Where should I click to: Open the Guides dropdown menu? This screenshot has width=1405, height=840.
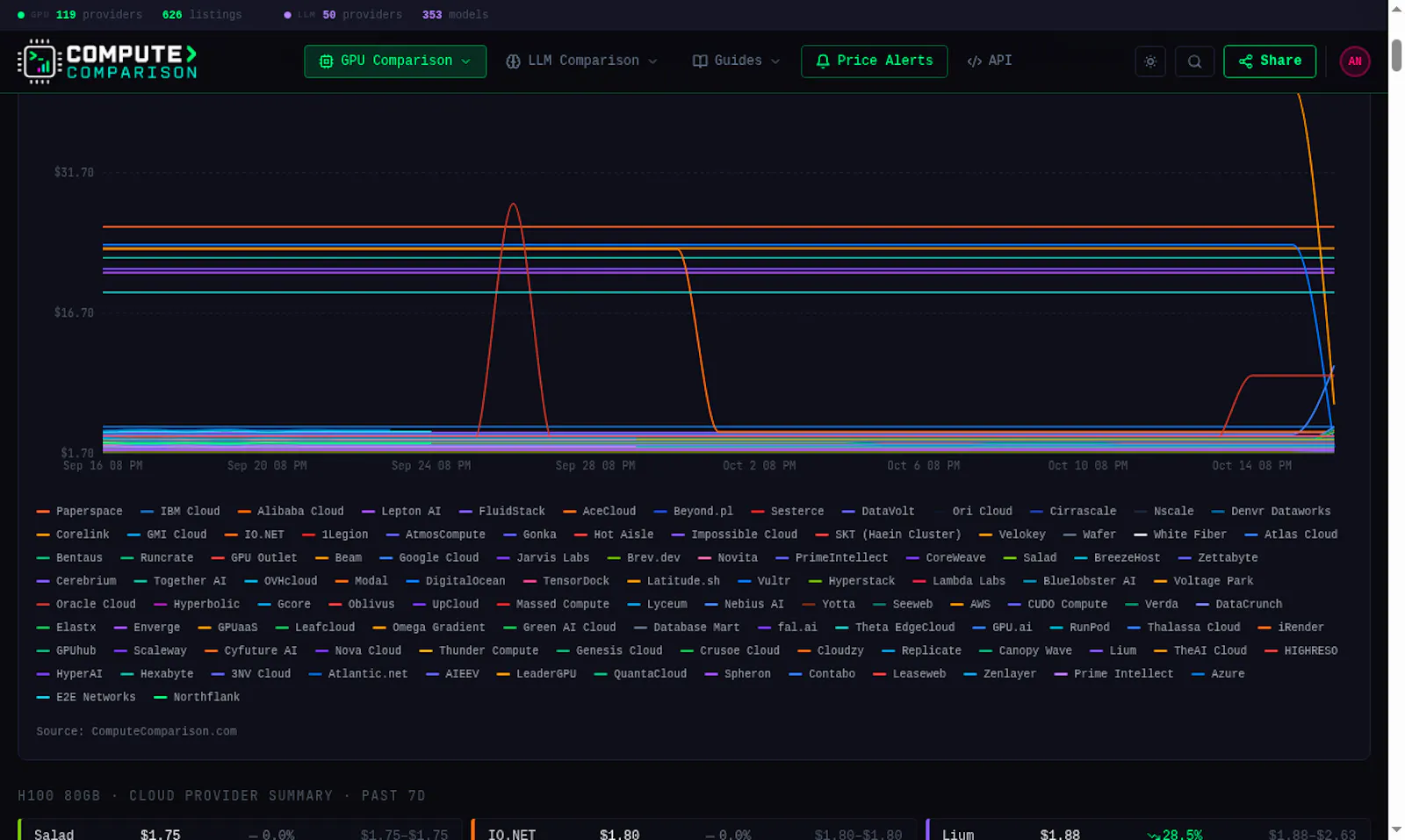736,61
